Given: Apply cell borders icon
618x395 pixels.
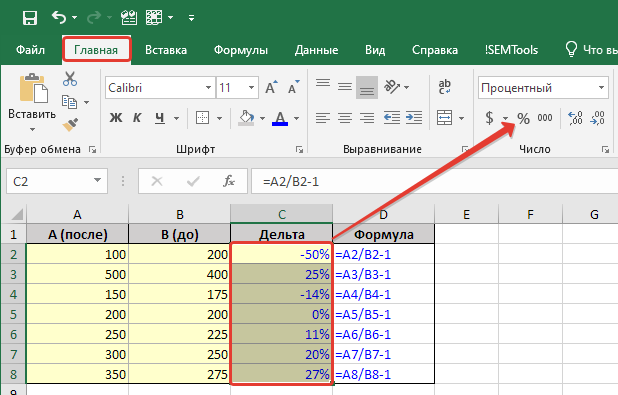Looking at the screenshot, I should [203, 117].
